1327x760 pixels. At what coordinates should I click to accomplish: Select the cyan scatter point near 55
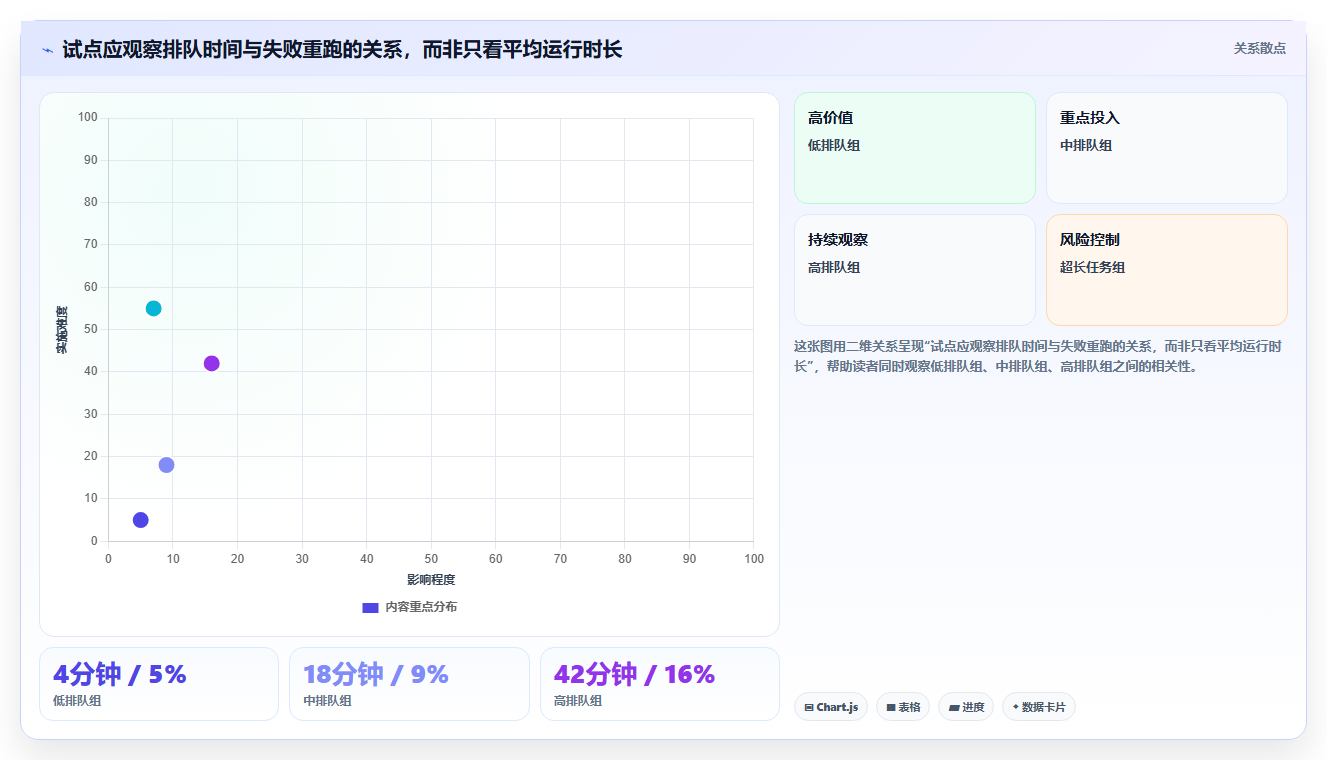153,308
